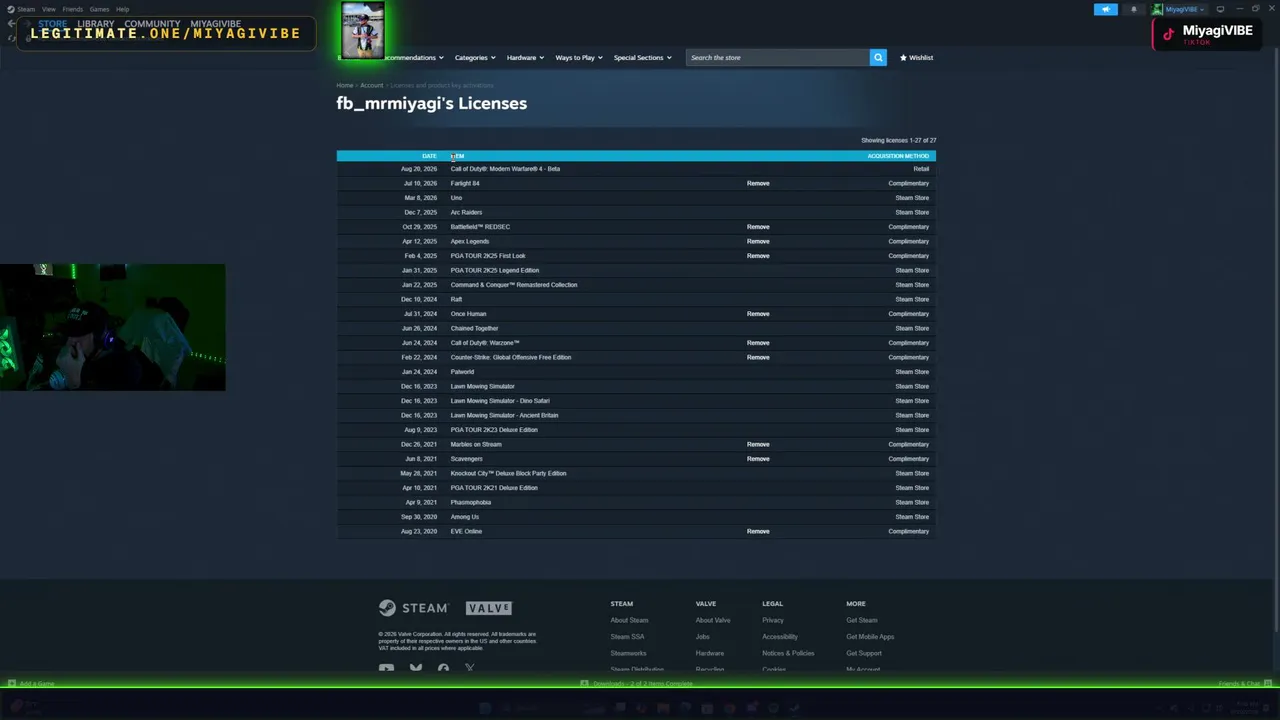
Task: Remove the Call of Duty Warzone license
Action: (758, 343)
